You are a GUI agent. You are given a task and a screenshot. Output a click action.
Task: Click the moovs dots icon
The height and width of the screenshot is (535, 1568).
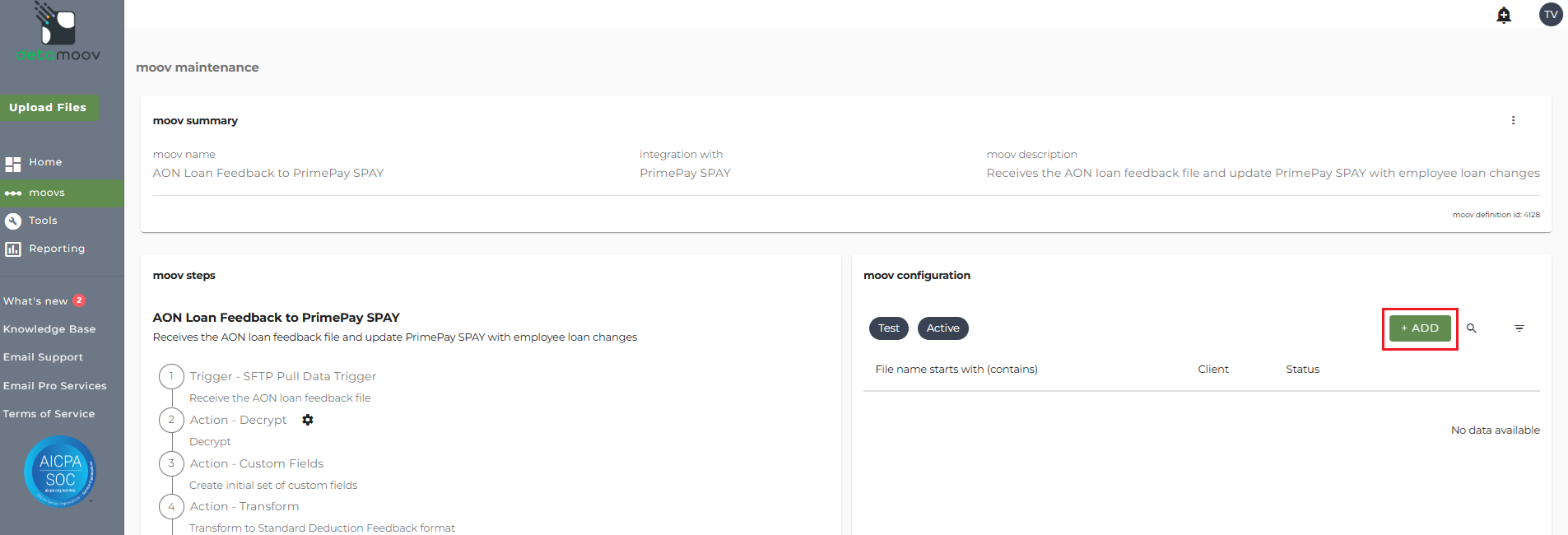(x=13, y=193)
